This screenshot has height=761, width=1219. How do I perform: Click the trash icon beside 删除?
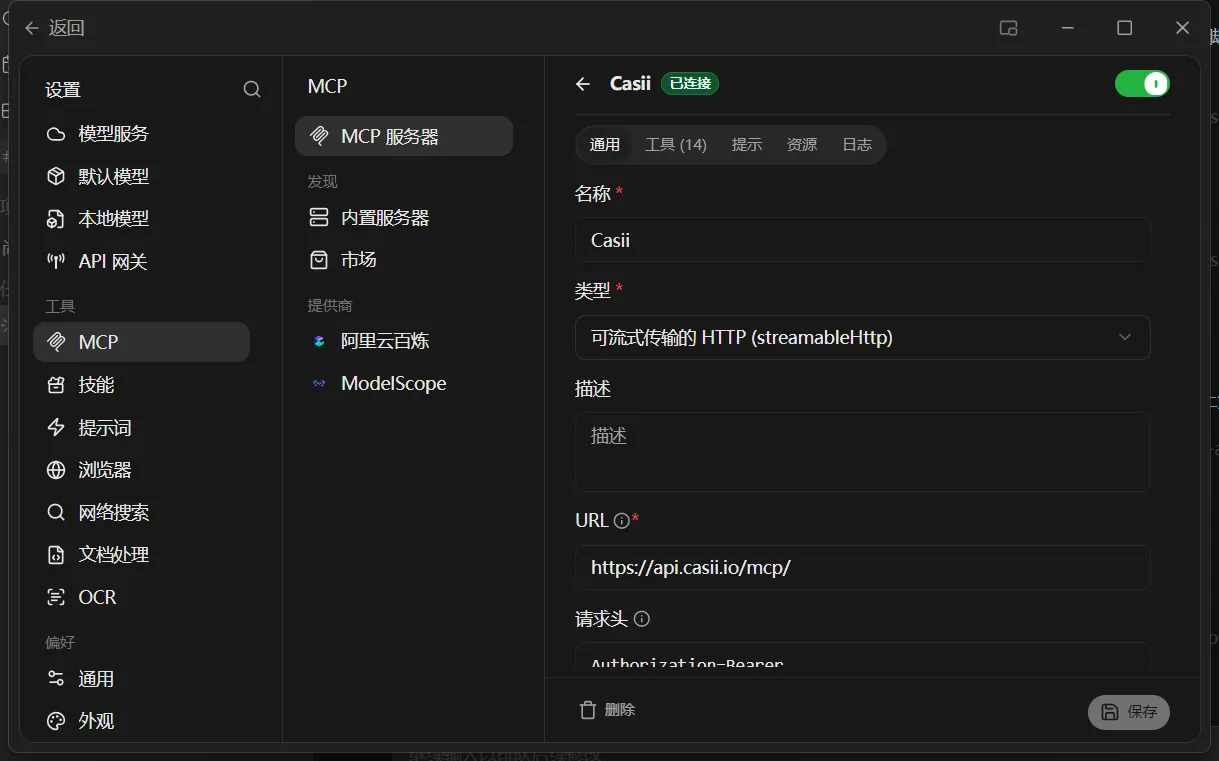coord(588,710)
